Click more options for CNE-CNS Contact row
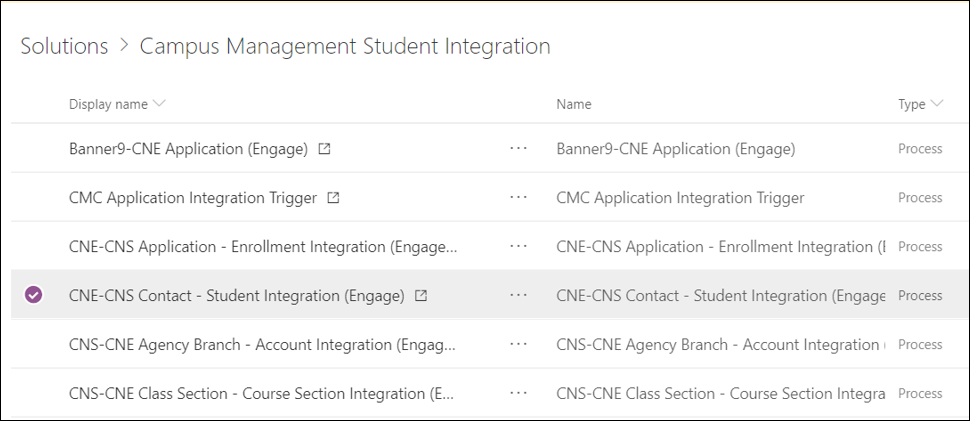 518,296
